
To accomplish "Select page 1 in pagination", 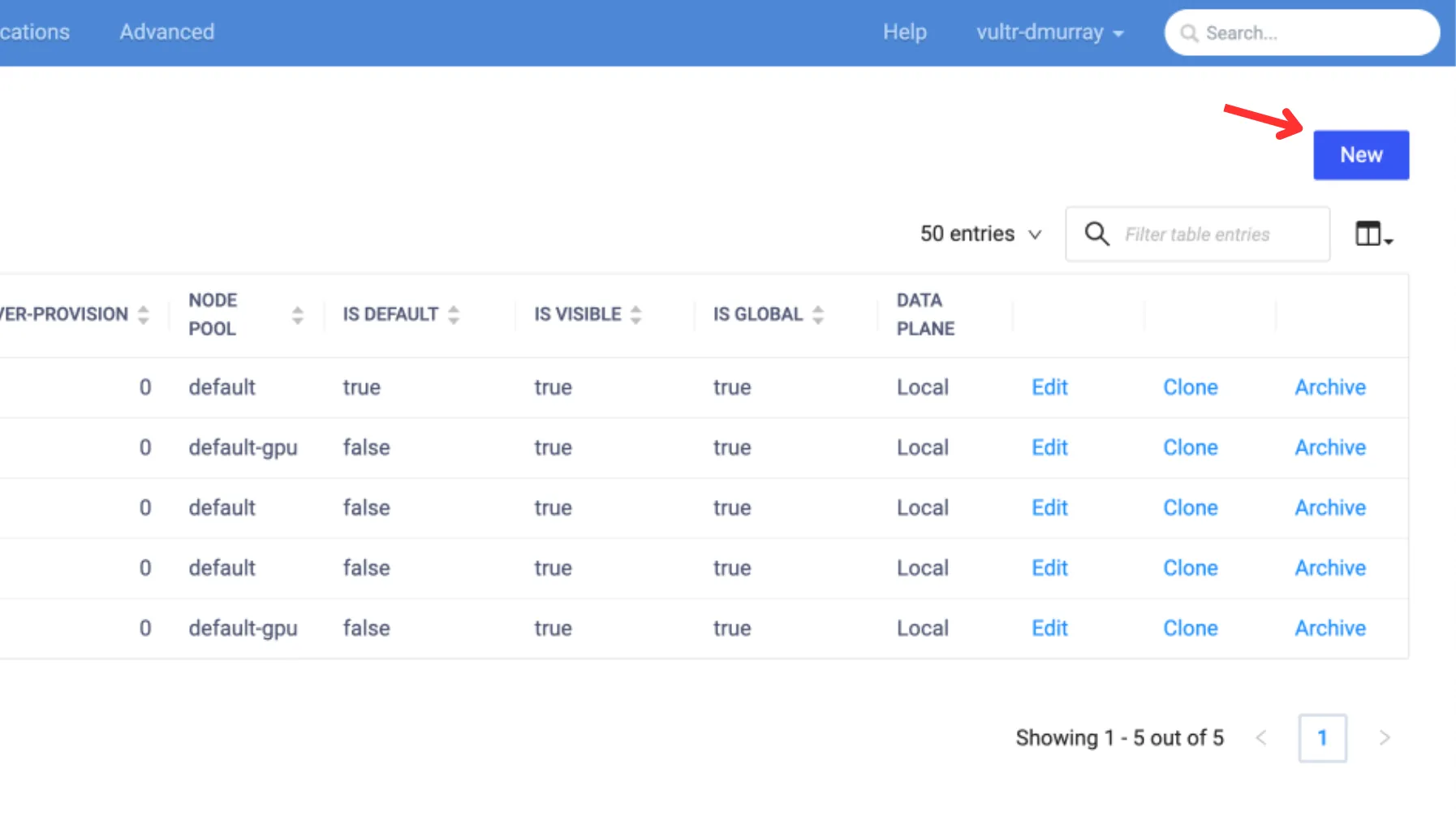I will click(1322, 737).
